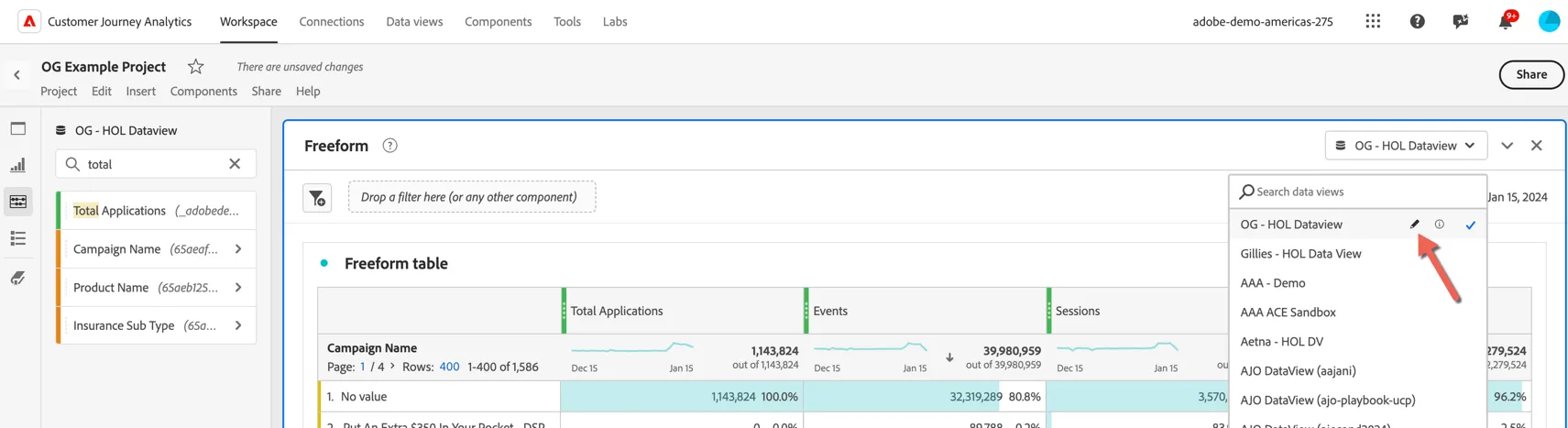Click the Freeform table title
Screen dimensions: 1568x428
[396, 263]
